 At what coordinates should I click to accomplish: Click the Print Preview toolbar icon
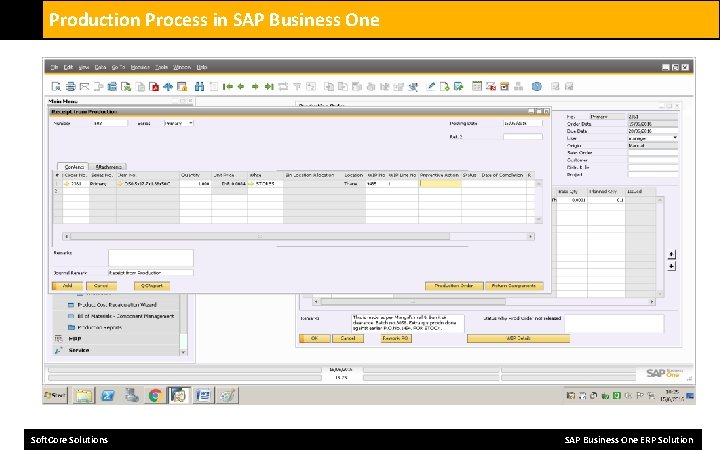coord(56,86)
